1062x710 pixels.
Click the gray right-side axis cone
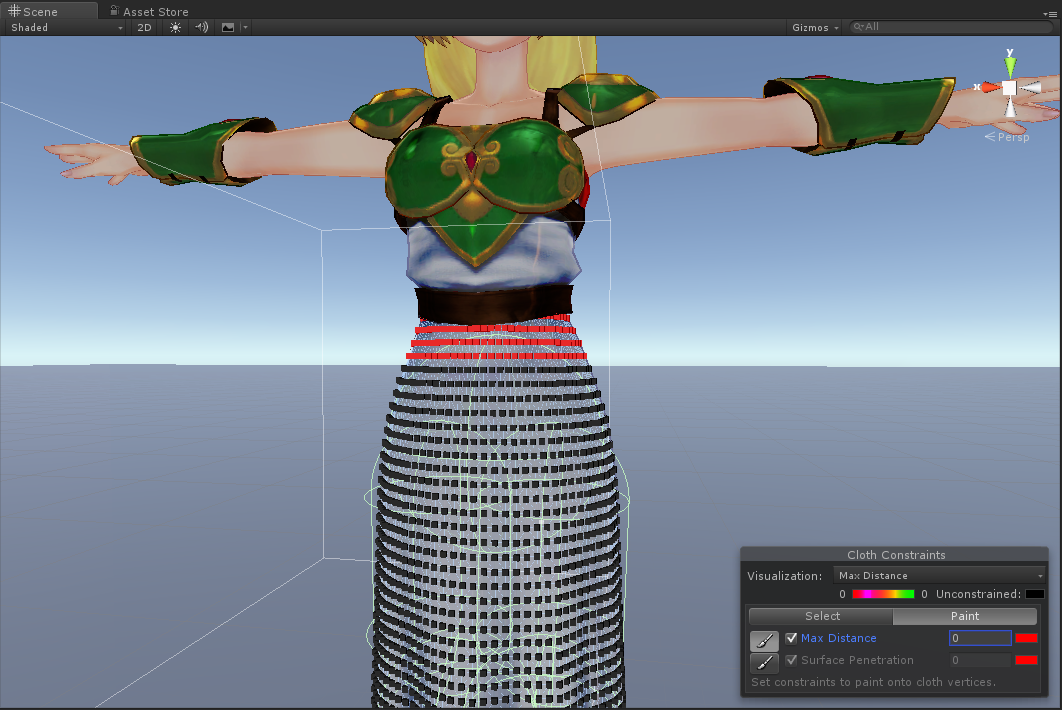(1031, 87)
